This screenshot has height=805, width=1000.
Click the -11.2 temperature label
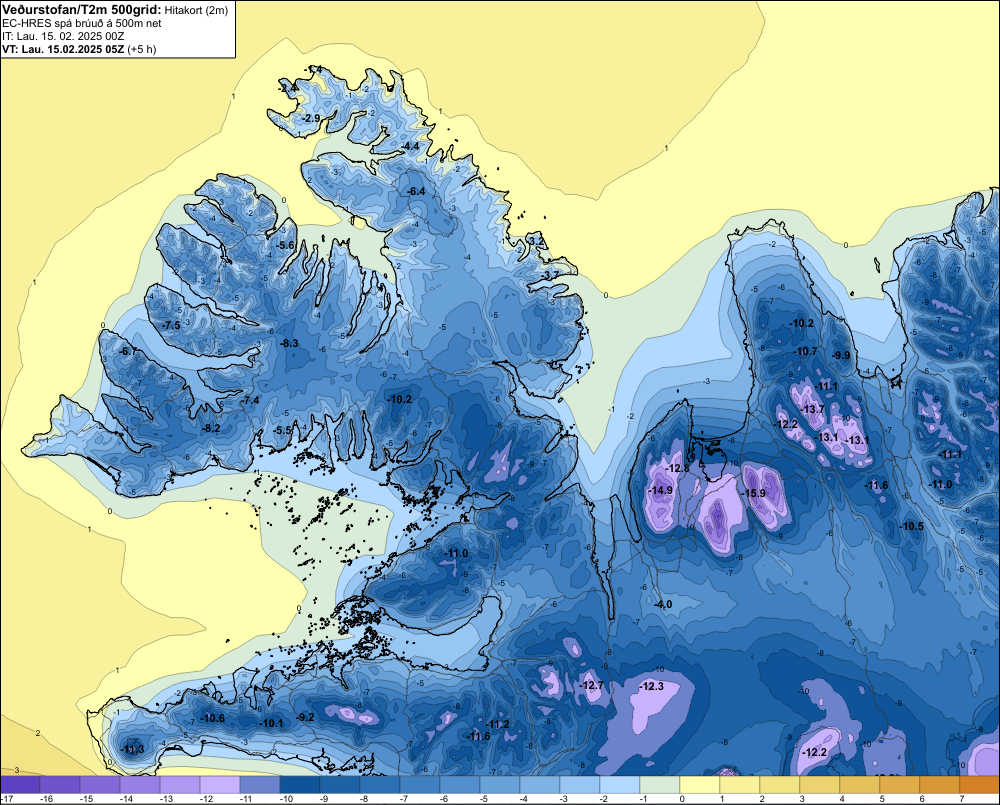498,724
